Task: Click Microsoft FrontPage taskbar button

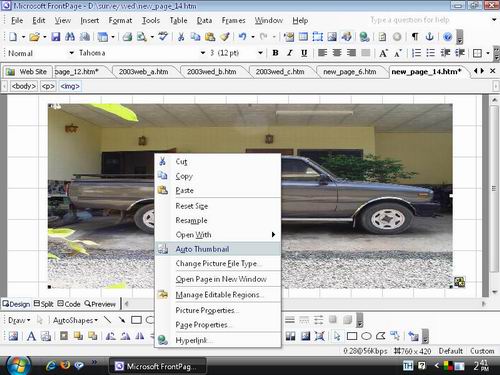Action: (x=158, y=366)
